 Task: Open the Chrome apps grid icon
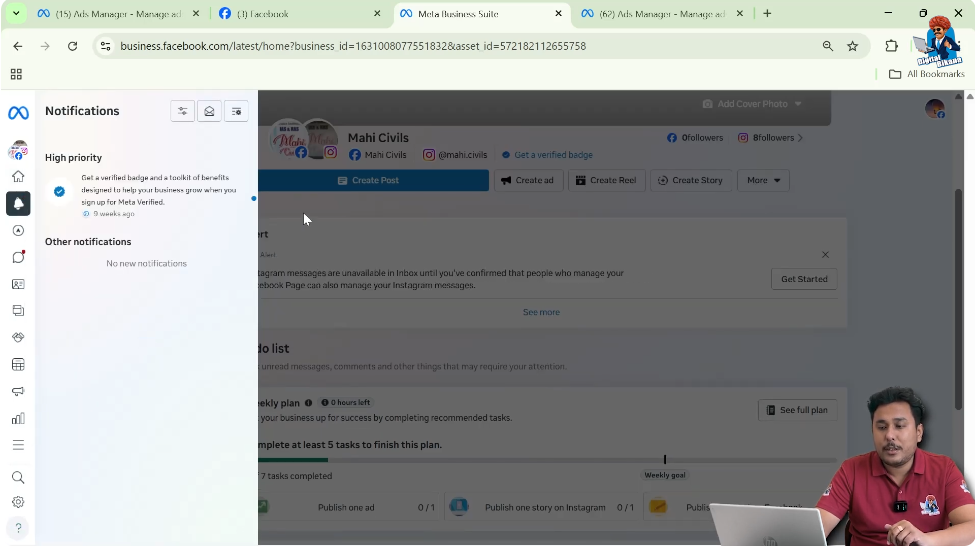tap(16, 75)
